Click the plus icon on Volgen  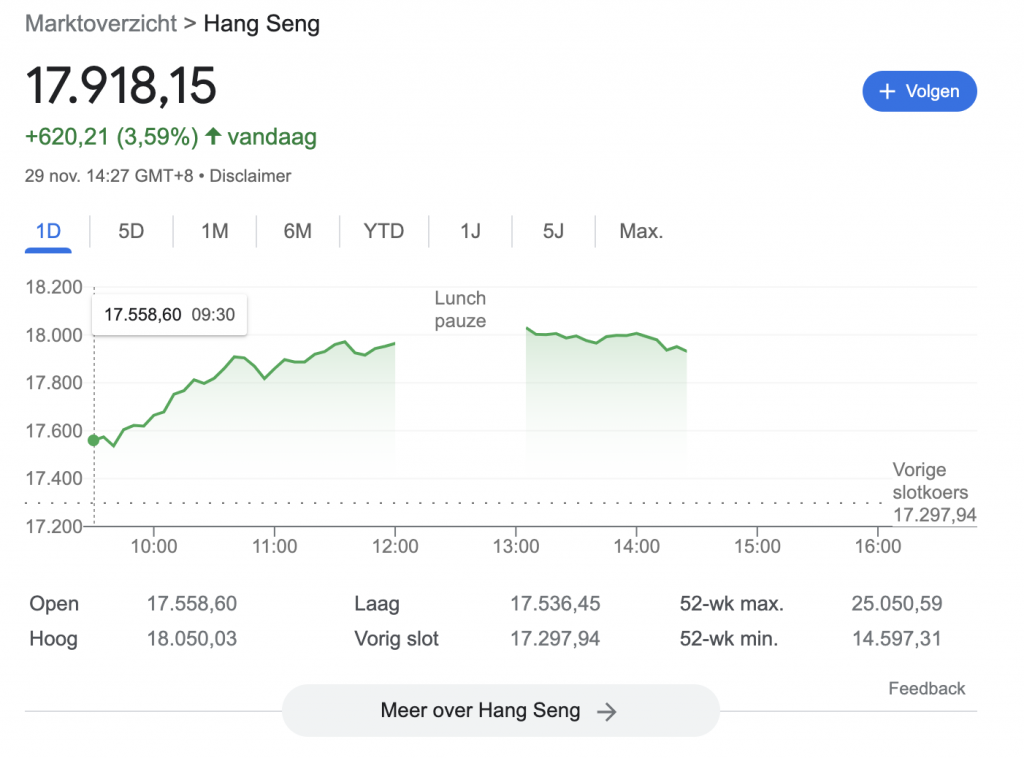886,91
